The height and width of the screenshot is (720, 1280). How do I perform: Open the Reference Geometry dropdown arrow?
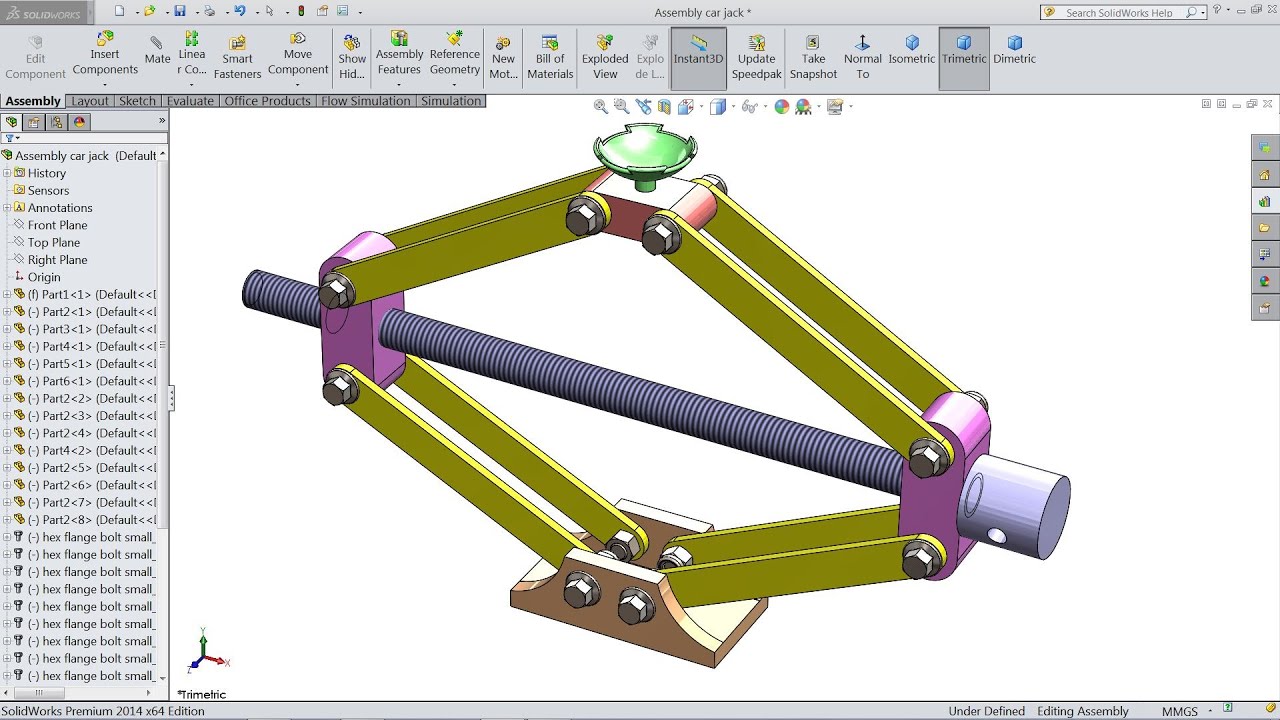(455, 85)
